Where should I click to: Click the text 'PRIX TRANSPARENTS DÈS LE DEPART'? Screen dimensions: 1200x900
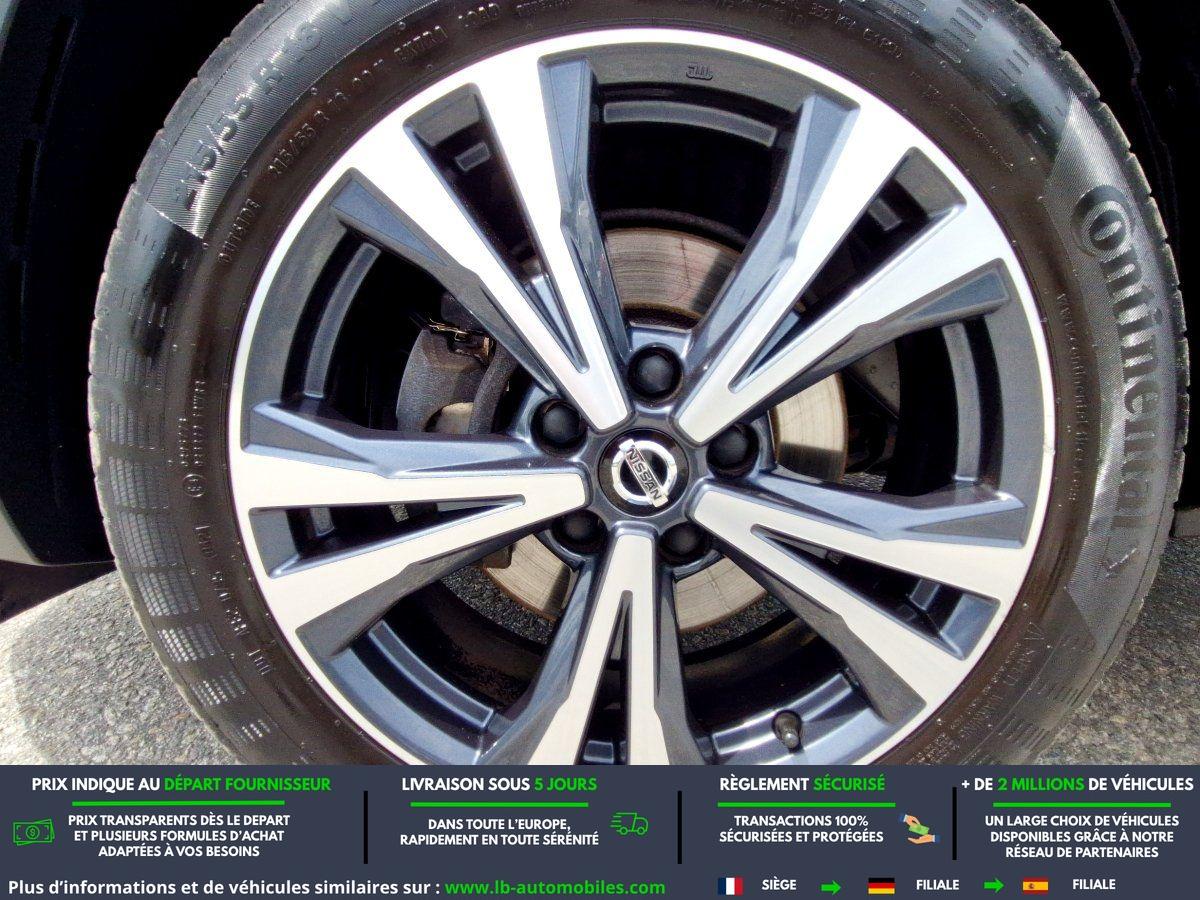(x=179, y=820)
